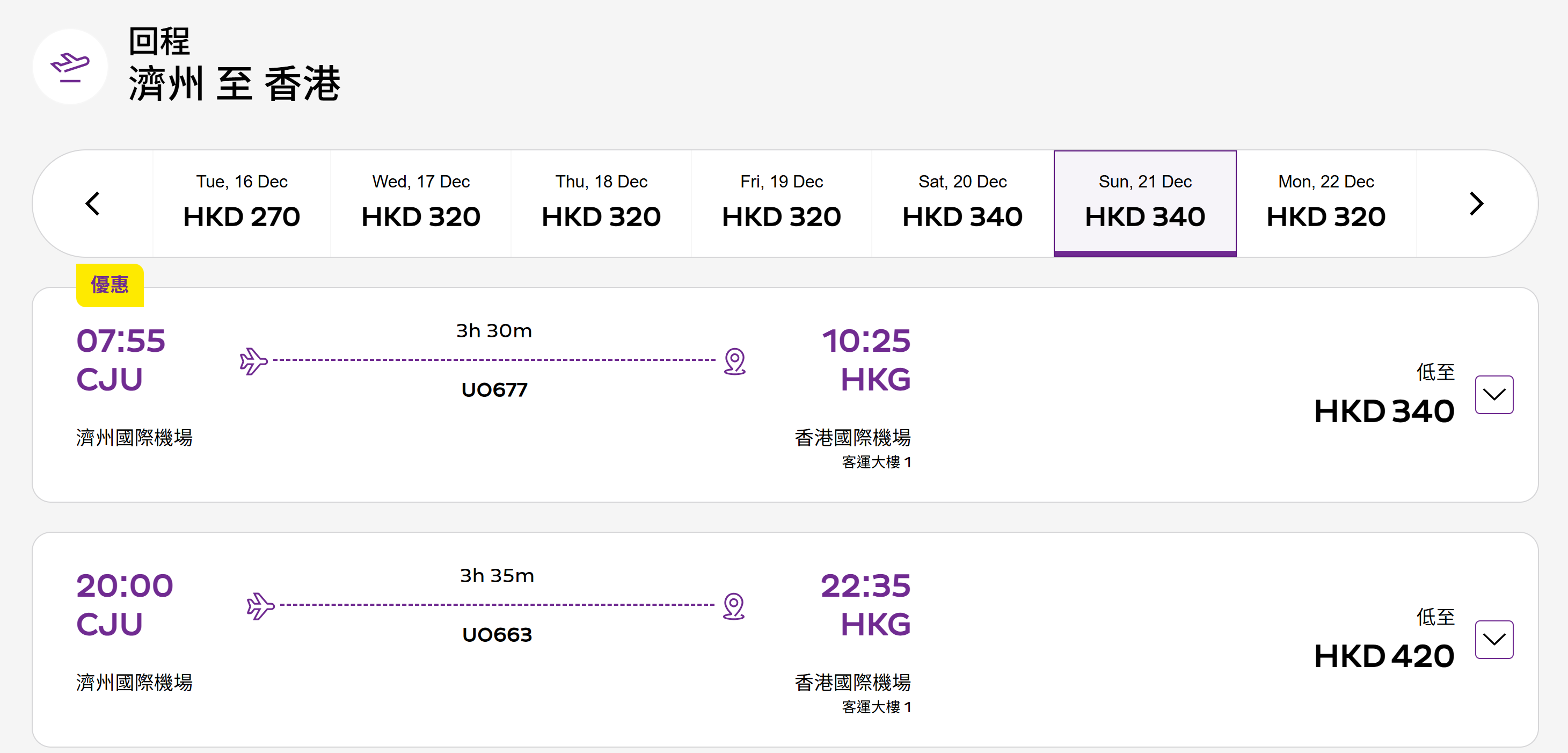Expand fare options for the 07:55 flight
Viewport: 1568px width, 753px height.
(x=1494, y=395)
